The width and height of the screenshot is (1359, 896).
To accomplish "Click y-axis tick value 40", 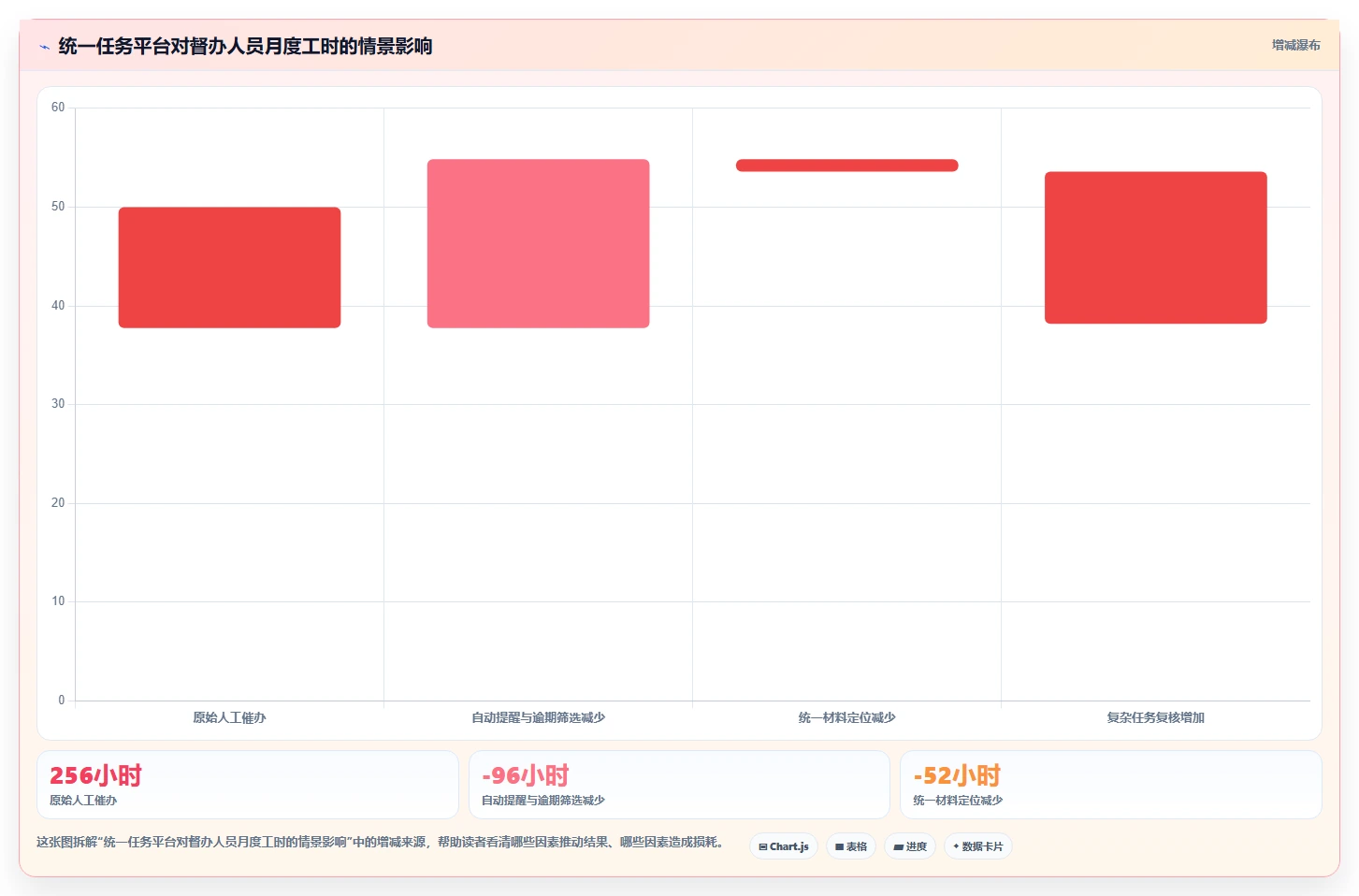I will click(x=58, y=306).
